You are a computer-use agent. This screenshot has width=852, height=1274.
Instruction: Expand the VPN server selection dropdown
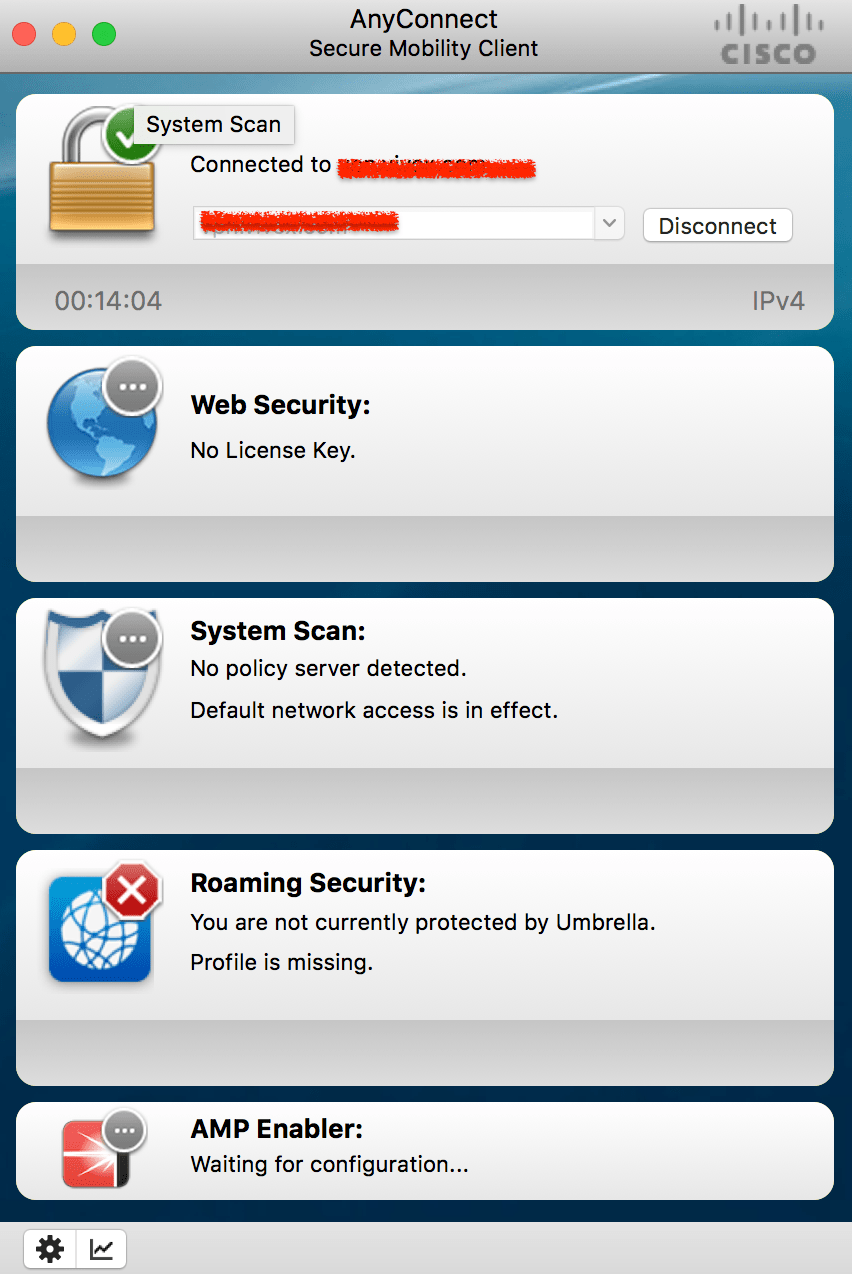(x=609, y=223)
